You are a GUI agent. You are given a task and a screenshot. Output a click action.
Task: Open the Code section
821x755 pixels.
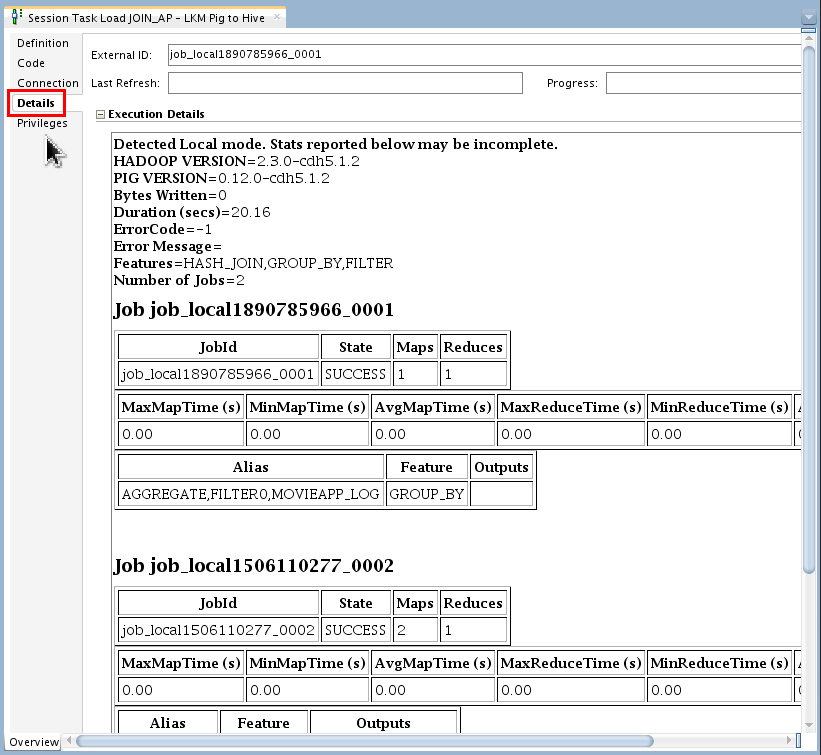tap(30, 63)
